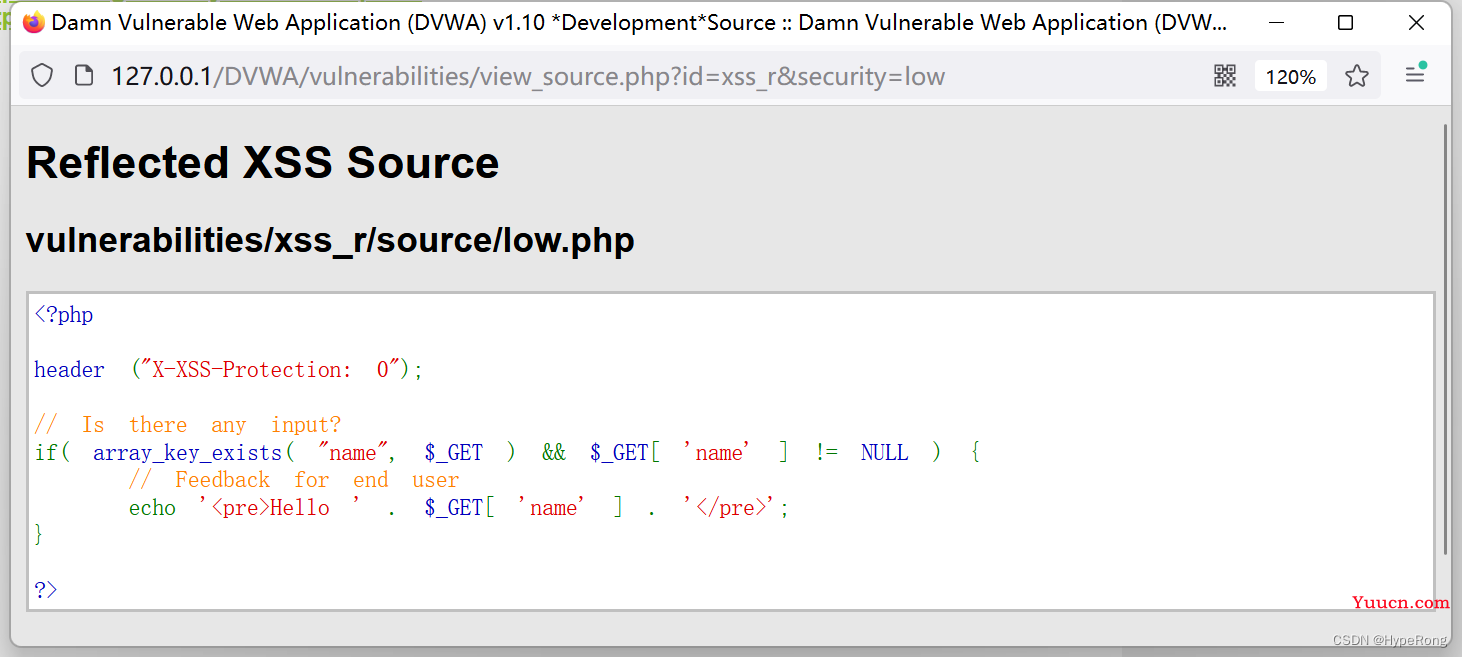Click the 'echo' keyword
This screenshot has width=1462, height=657.
point(152,508)
